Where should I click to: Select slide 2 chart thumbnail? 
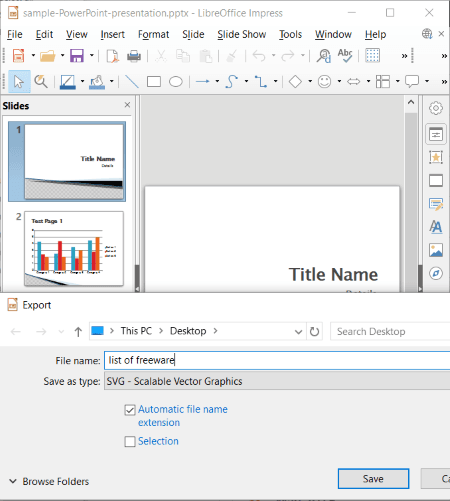(x=74, y=249)
